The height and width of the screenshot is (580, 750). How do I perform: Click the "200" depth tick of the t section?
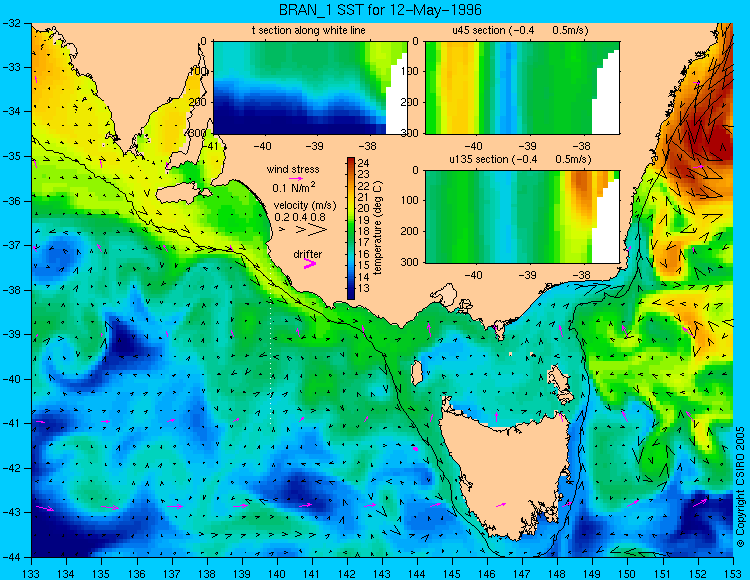198,102
